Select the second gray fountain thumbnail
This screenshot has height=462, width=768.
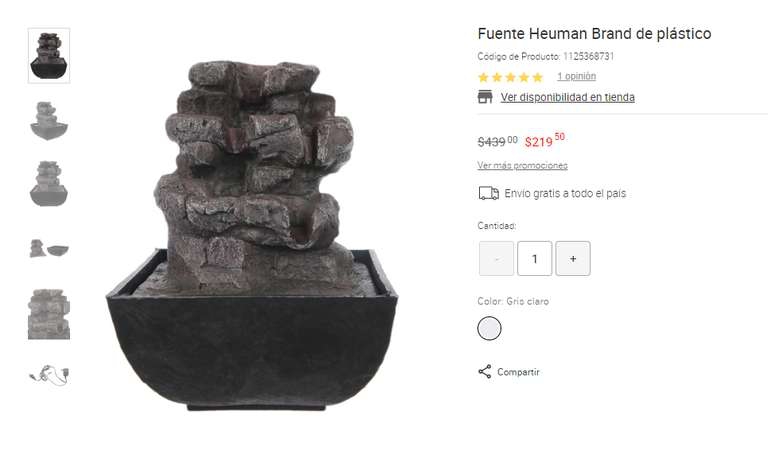click(49, 121)
